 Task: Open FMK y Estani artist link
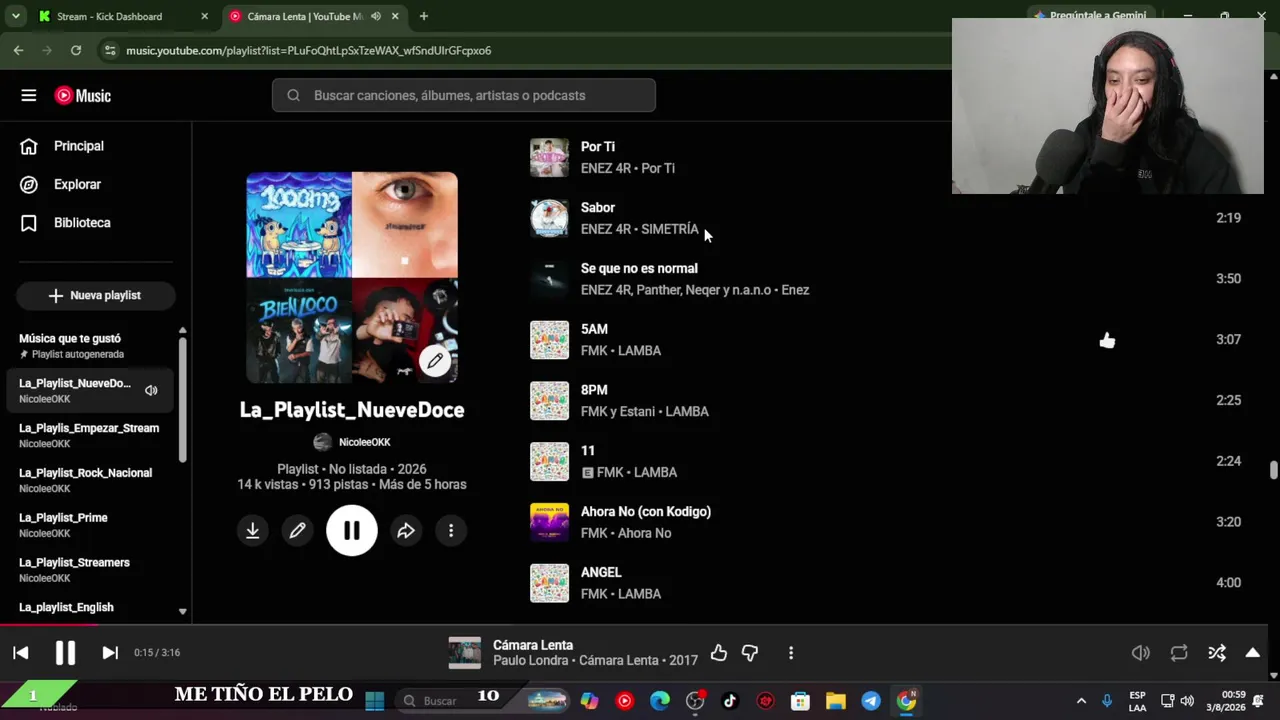(618, 412)
